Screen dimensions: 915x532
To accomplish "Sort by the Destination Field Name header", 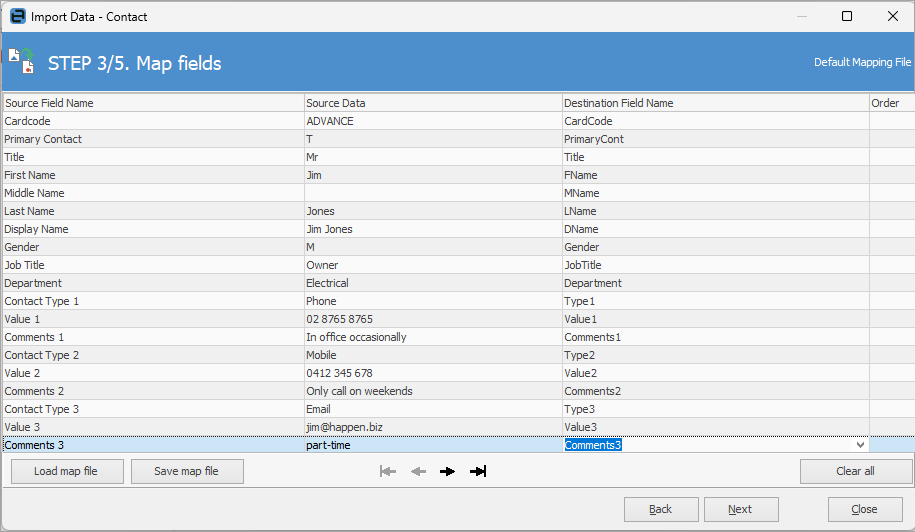I will pos(715,103).
